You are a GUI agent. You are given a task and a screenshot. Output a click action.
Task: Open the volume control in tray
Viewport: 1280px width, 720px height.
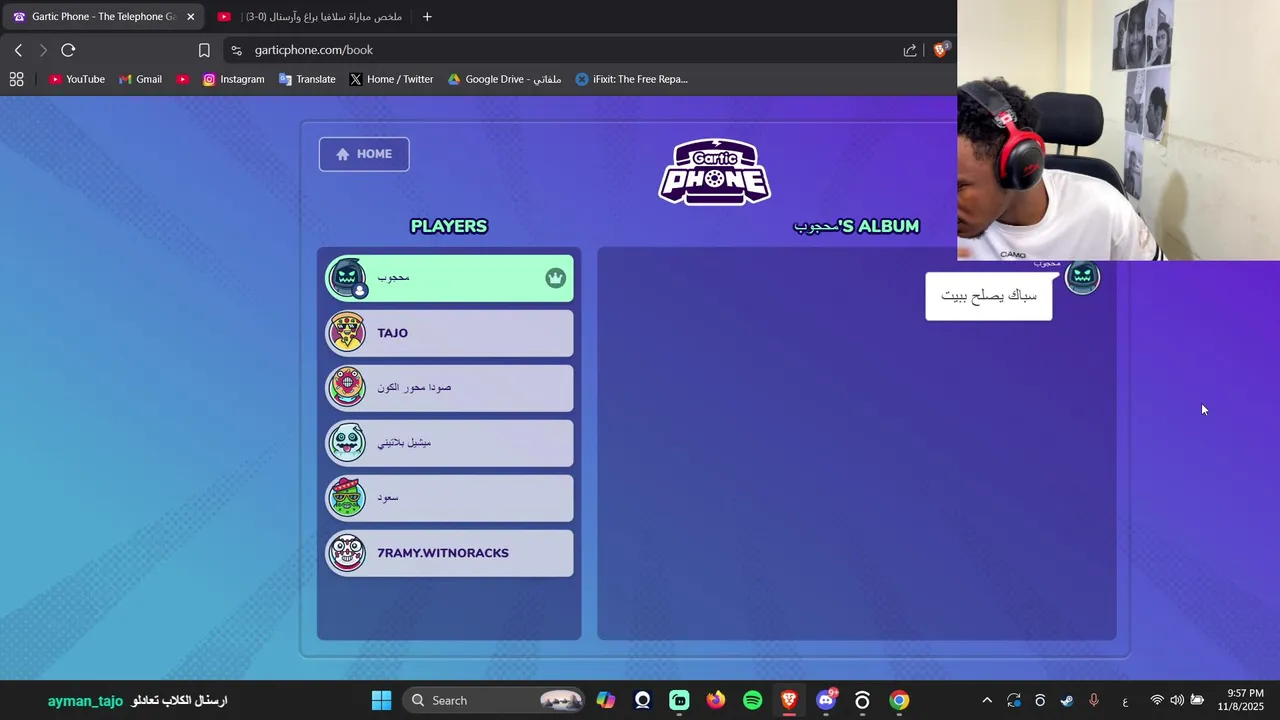point(1177,701)
